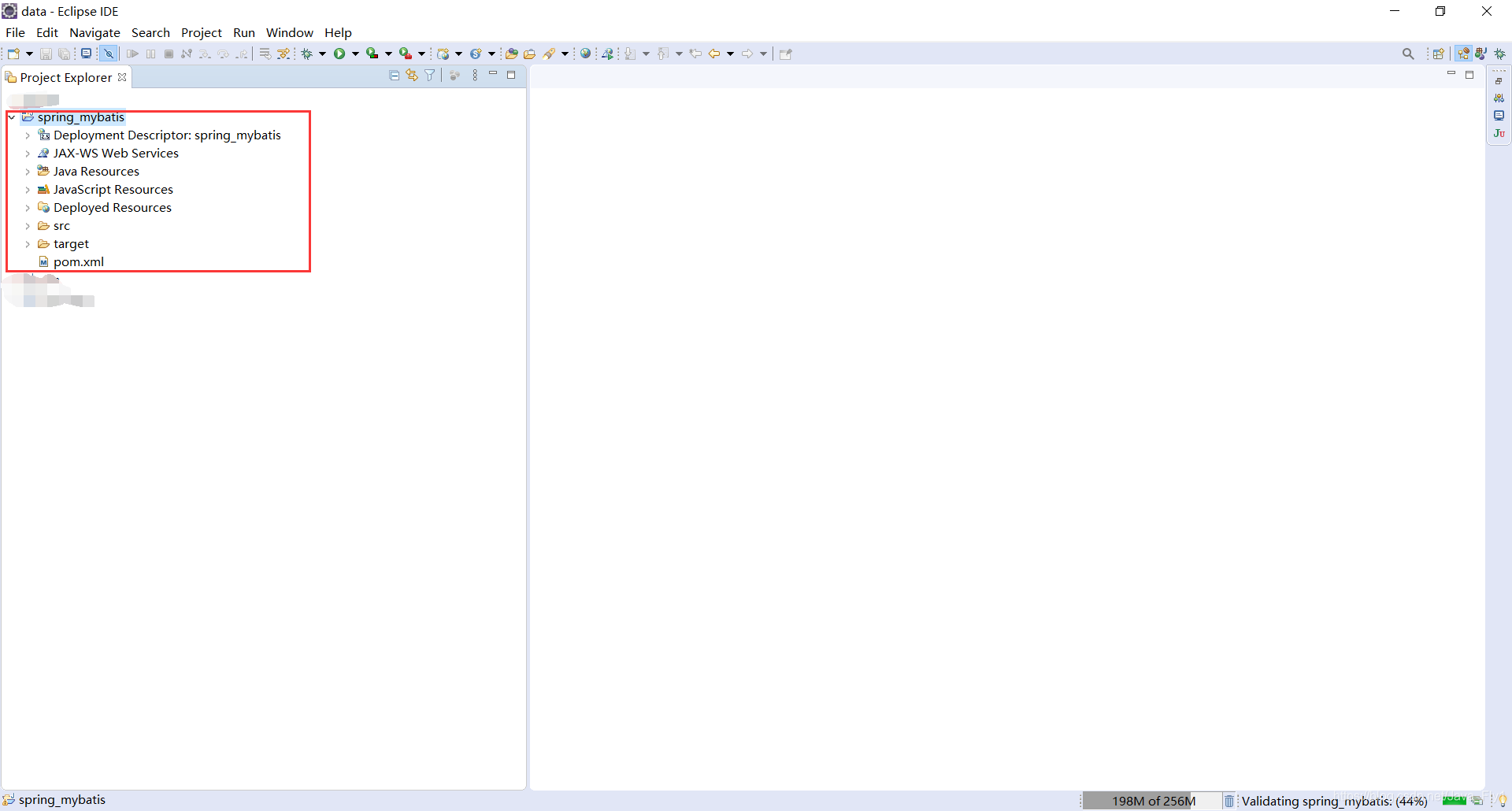The image size is (1512, 811).
Task: Click the Open Perspective icon
Action: (1439, 54)
